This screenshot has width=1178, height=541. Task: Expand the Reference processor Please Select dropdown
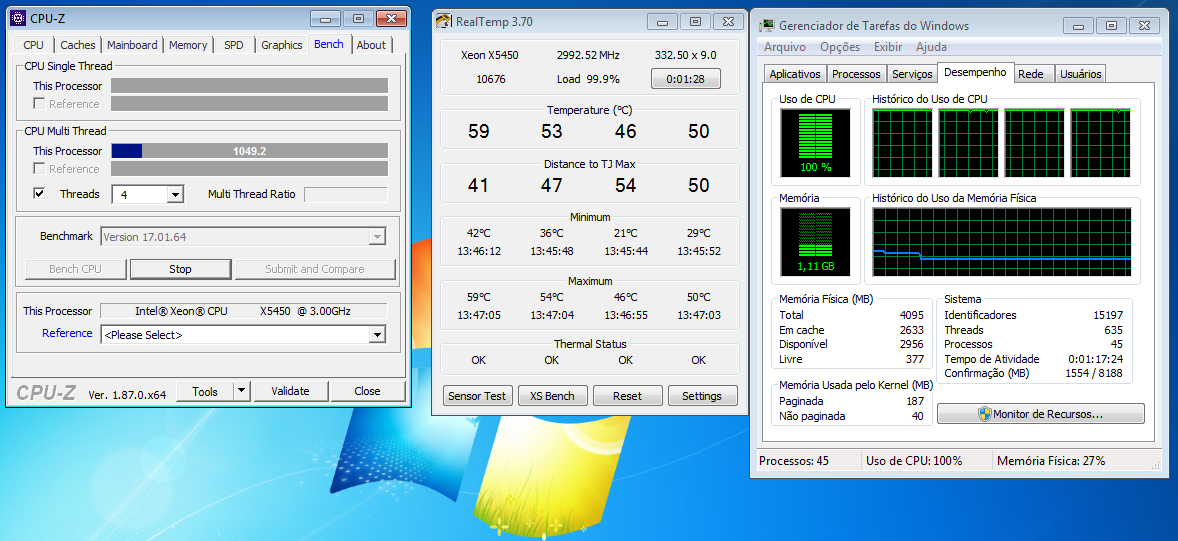tap(377, 334)
